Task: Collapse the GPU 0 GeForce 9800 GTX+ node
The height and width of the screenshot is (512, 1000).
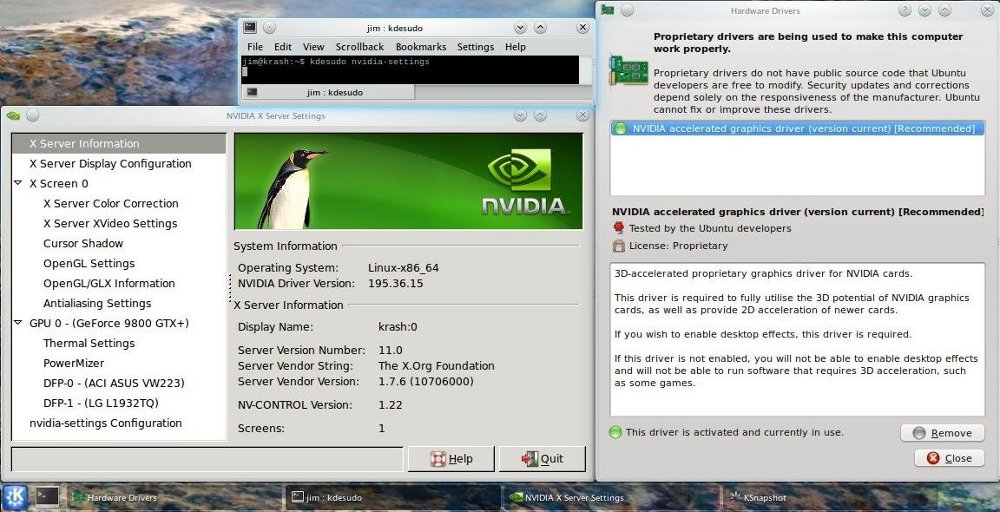Action: (19, 324)
